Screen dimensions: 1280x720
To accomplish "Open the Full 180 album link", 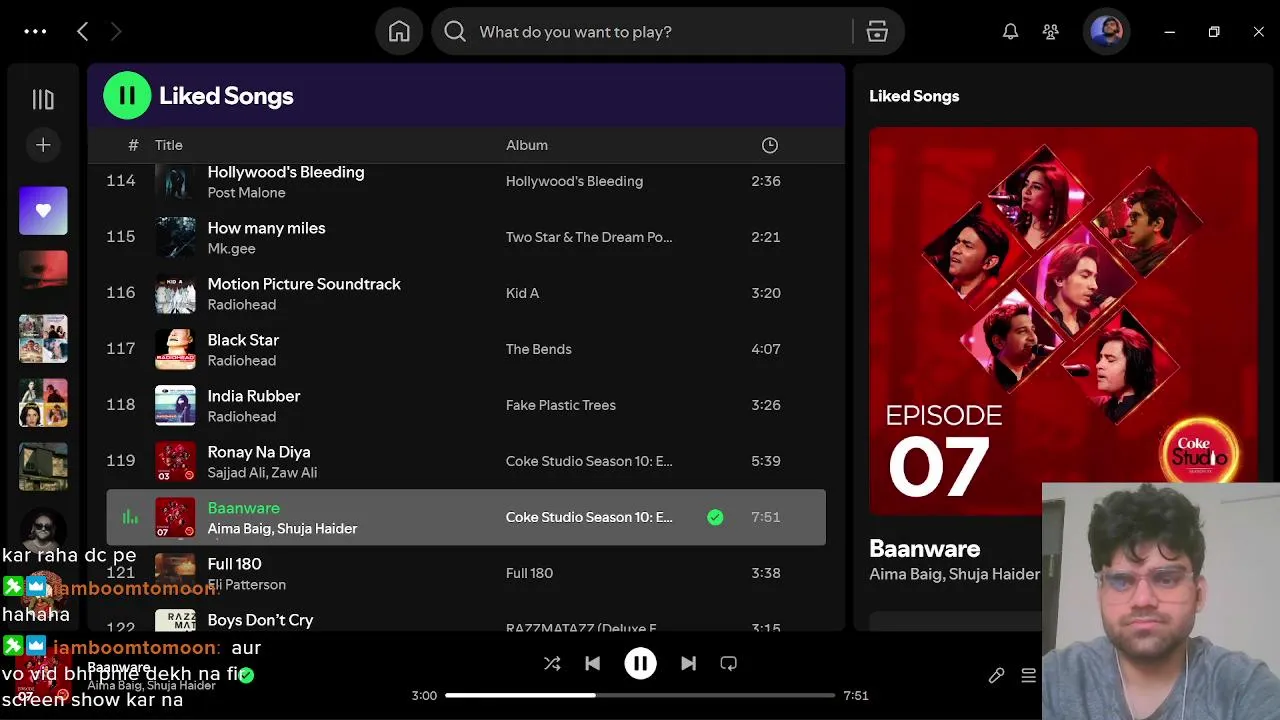I will (x=529, y=573).
